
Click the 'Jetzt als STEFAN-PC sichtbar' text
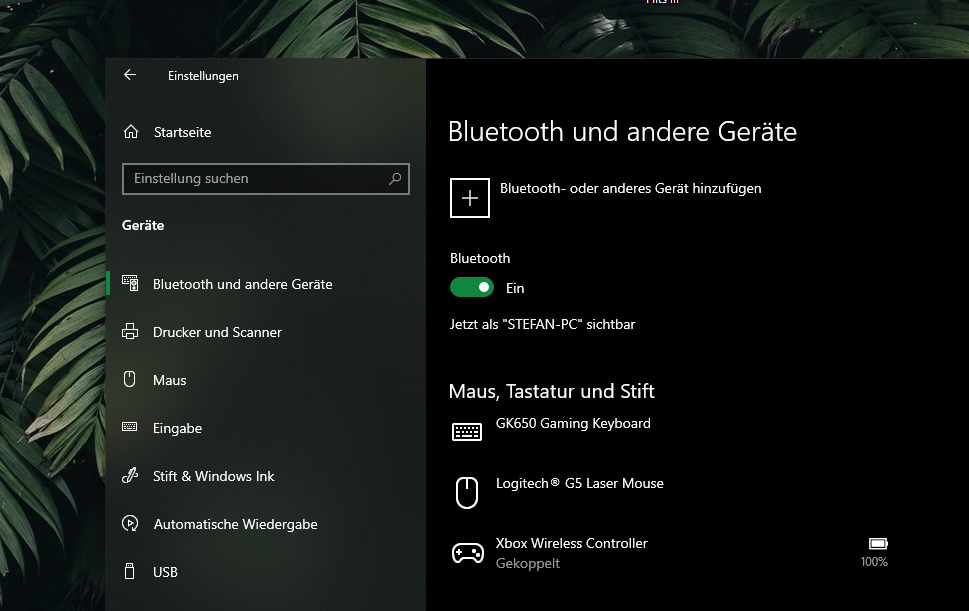click(x=543, y=324)
